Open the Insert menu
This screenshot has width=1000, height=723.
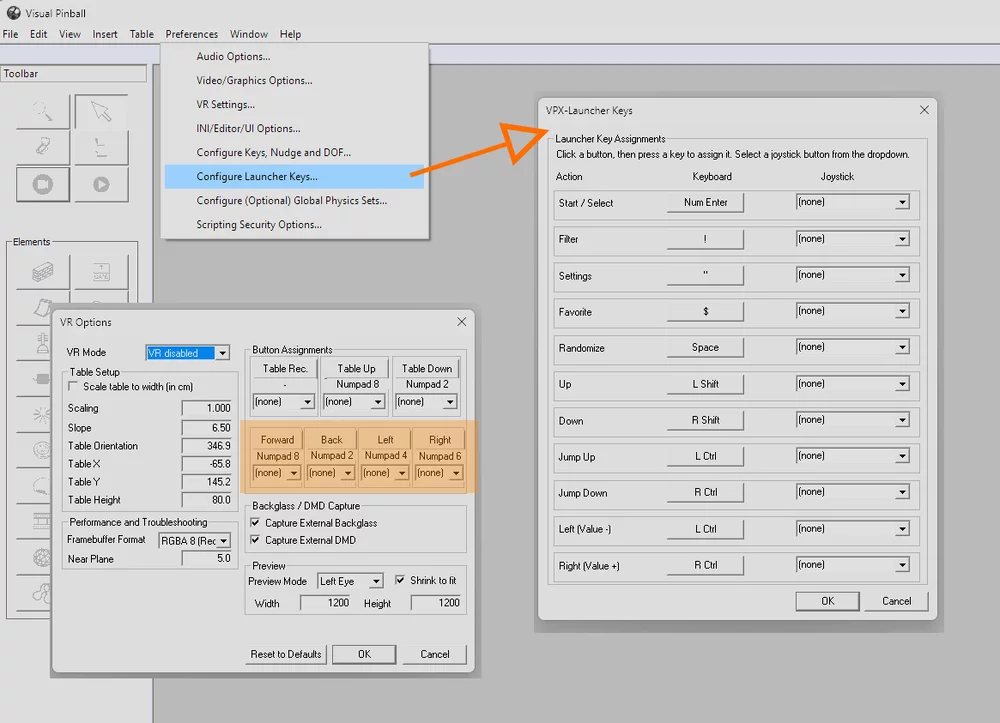(x=105, y=34)
